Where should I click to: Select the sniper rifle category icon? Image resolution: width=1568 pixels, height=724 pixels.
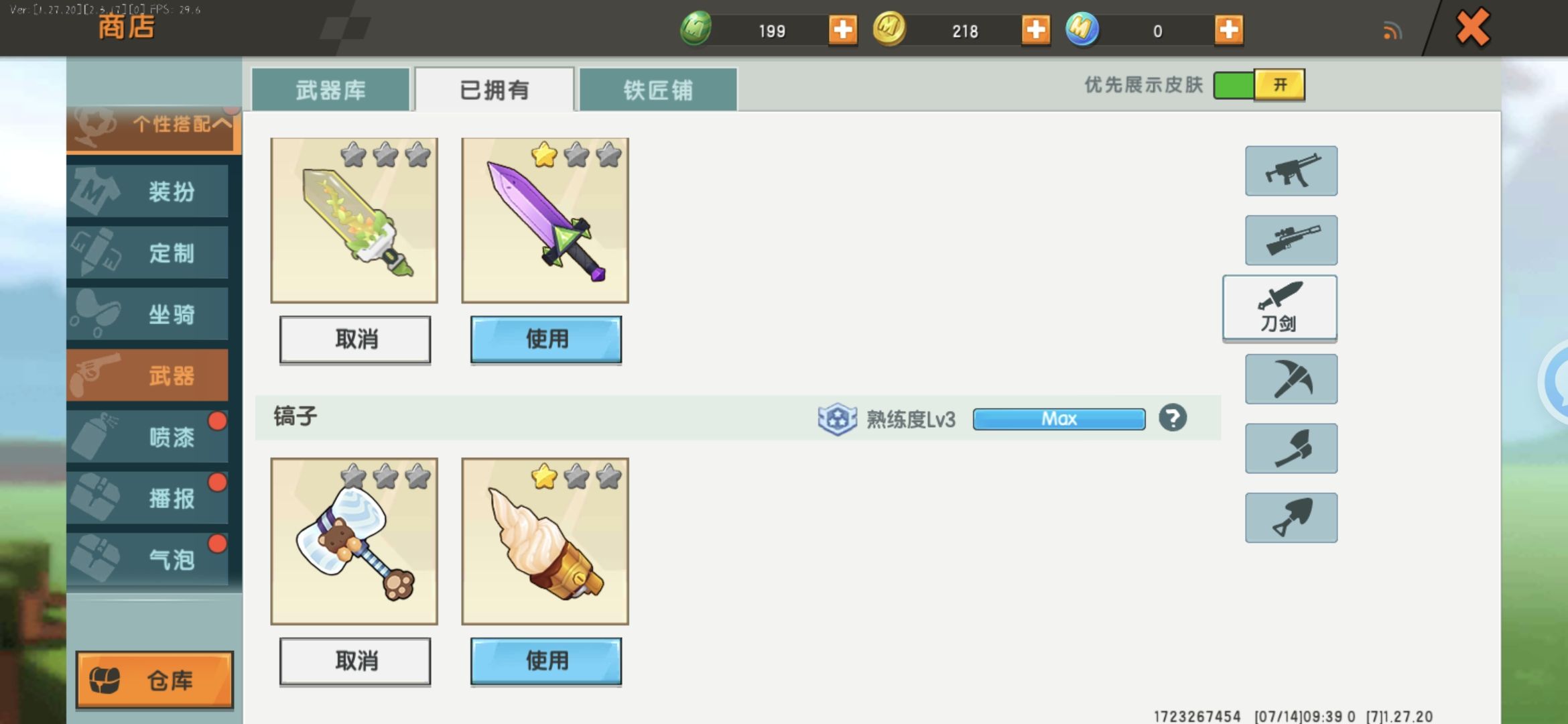click(1291, 240)
